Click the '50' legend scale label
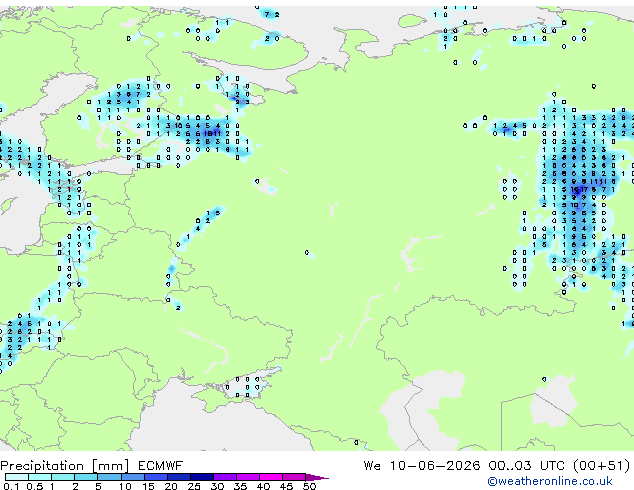 (309, 486)
